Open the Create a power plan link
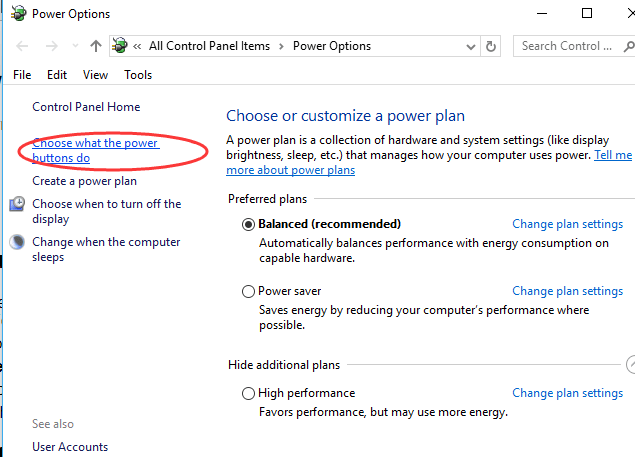 pos(84,181)
